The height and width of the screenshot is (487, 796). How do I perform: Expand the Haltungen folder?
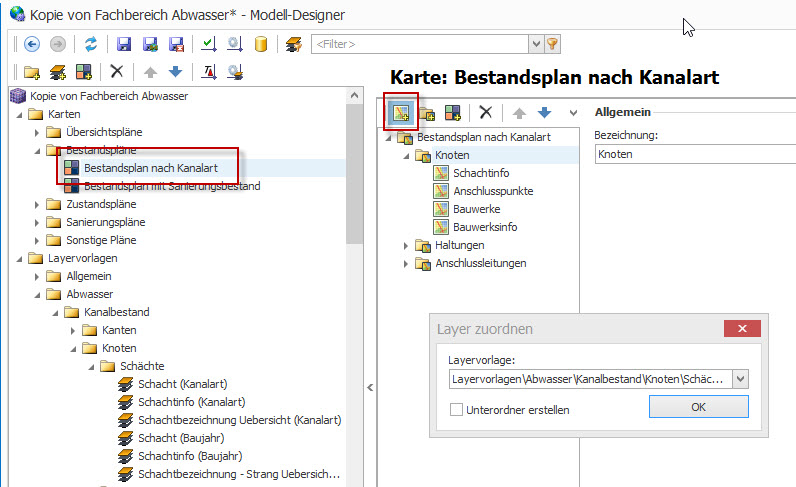(407, 245)
